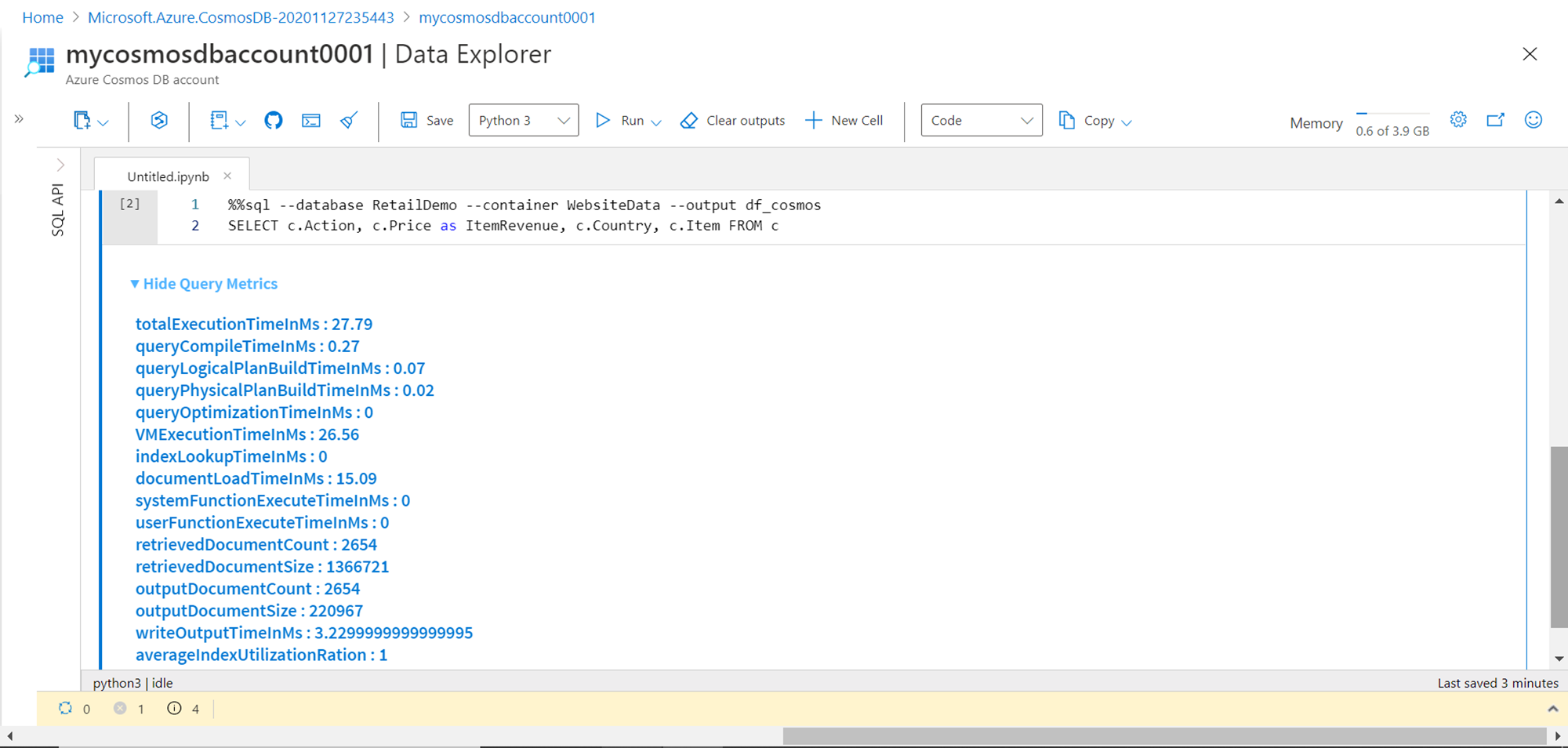Click the GitHub icon in the toolbar
Viewport: 1568px width, 748px height.
273,120
